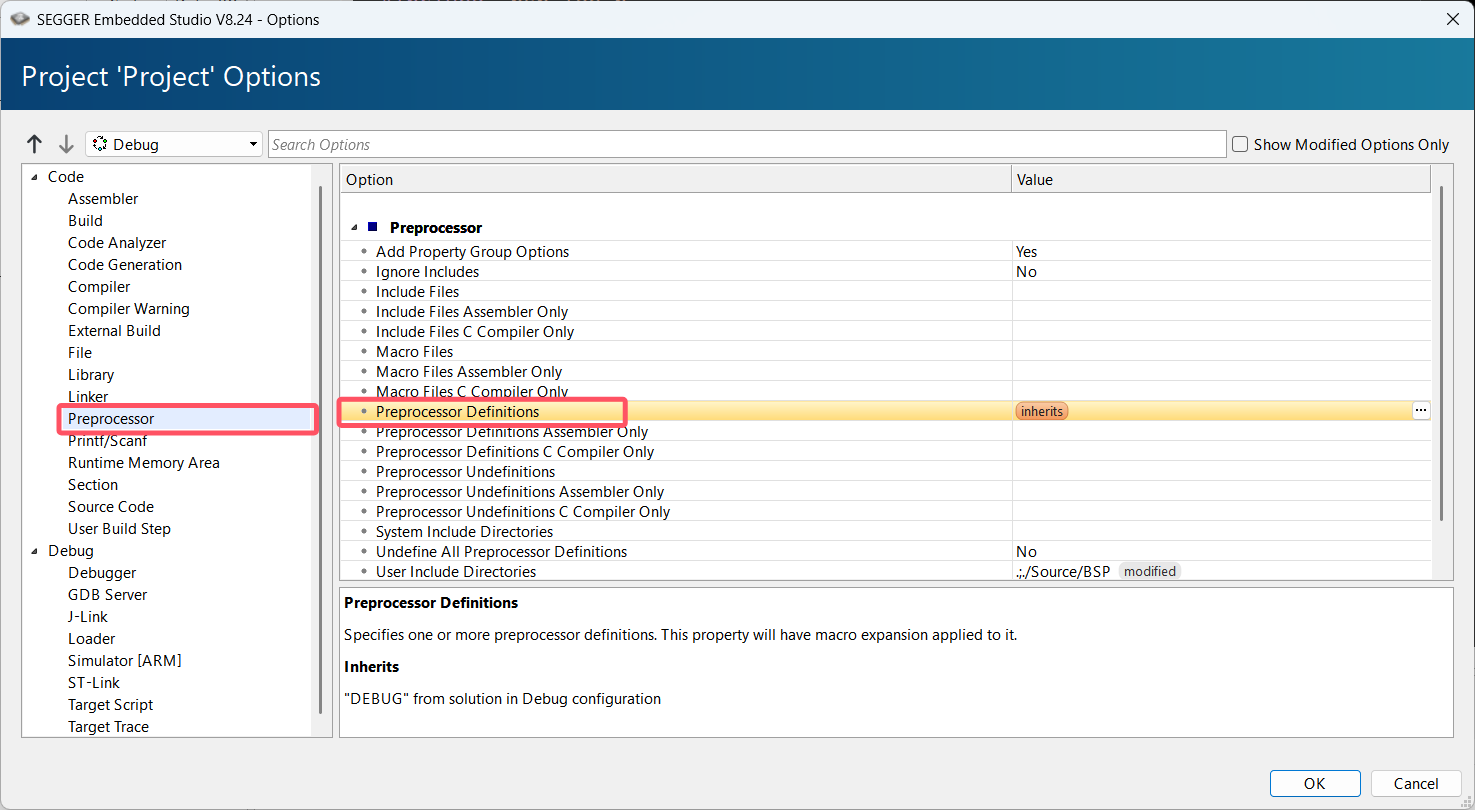Click the options list vertical scrollbar
Image resolution: width=1475 pixels, height=810 pixels.
pyautogui.click(x=1441, y=353)
